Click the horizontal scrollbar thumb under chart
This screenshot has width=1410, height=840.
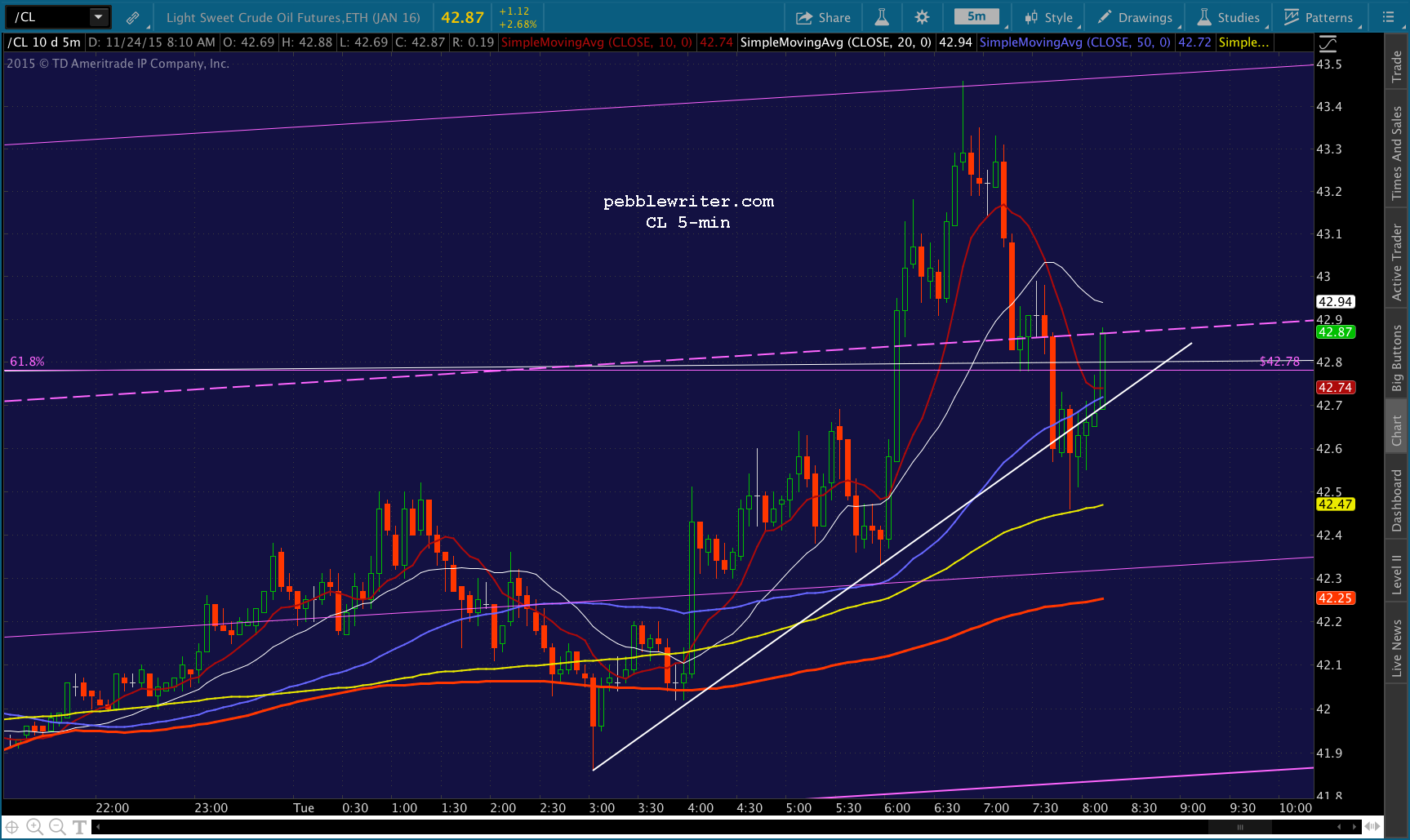pyautogui.click(x=1239, y=827)
